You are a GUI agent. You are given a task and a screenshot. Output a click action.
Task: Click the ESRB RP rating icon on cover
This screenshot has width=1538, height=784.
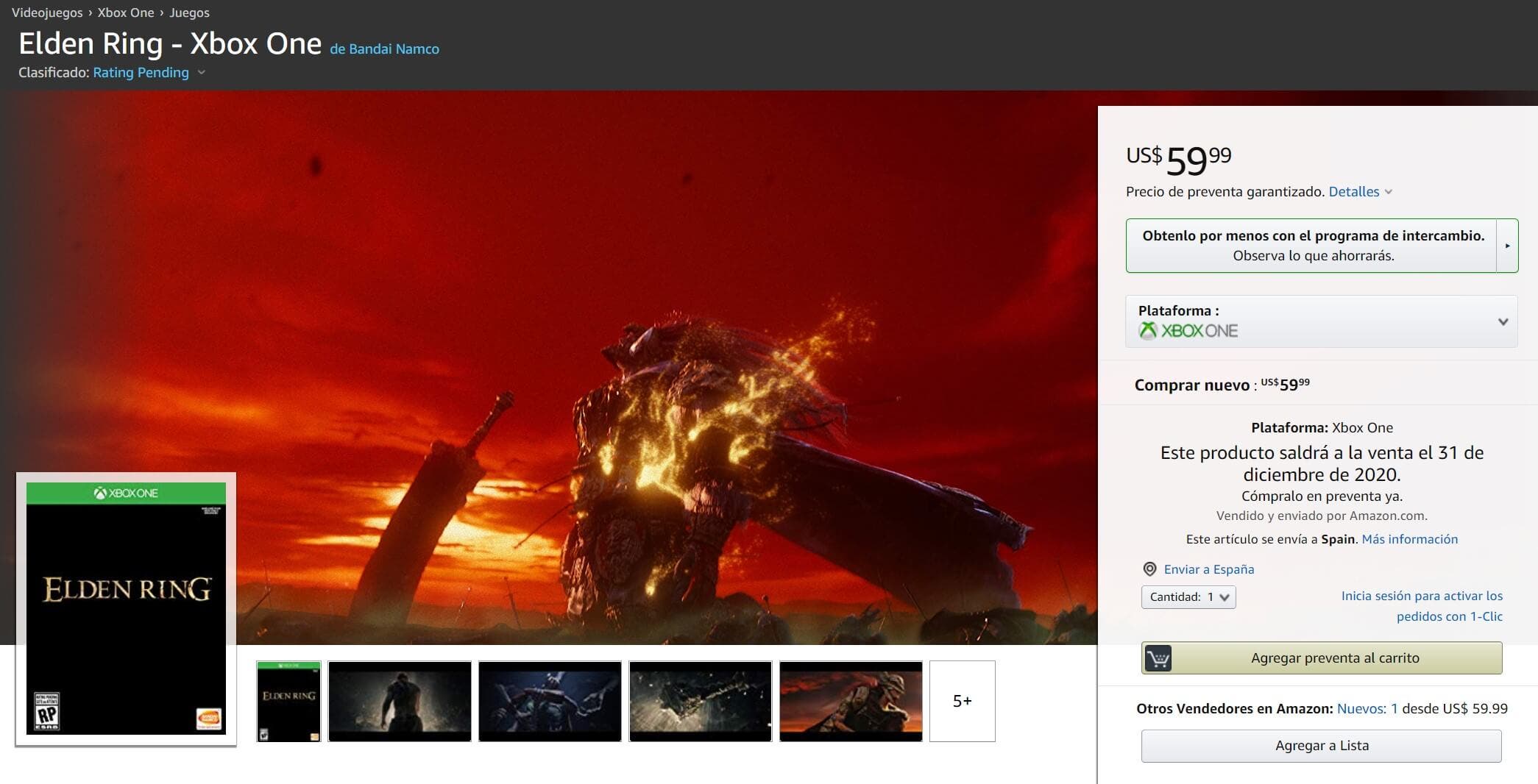tap(47, 711)
